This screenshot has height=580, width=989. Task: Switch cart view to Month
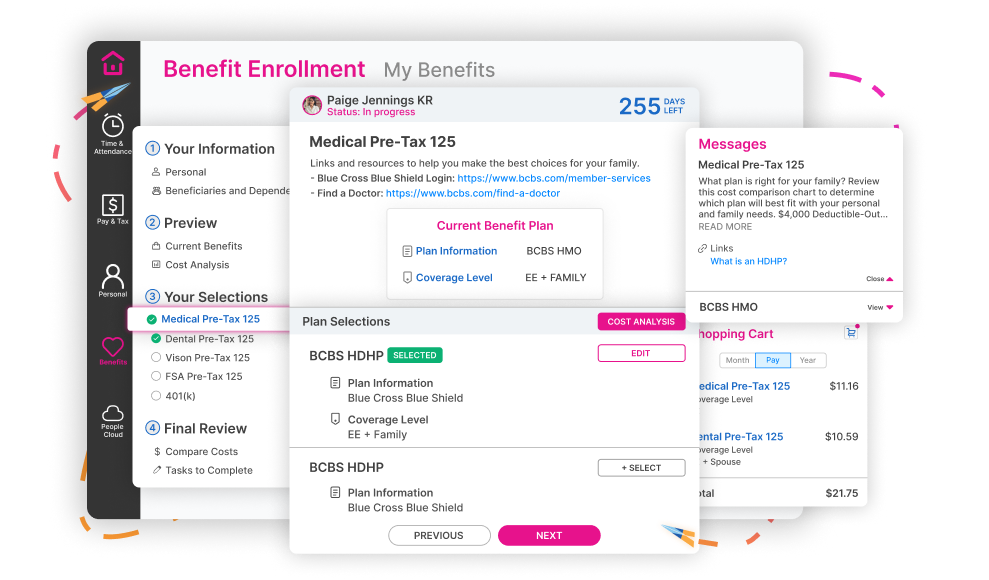tap(737, 360)
